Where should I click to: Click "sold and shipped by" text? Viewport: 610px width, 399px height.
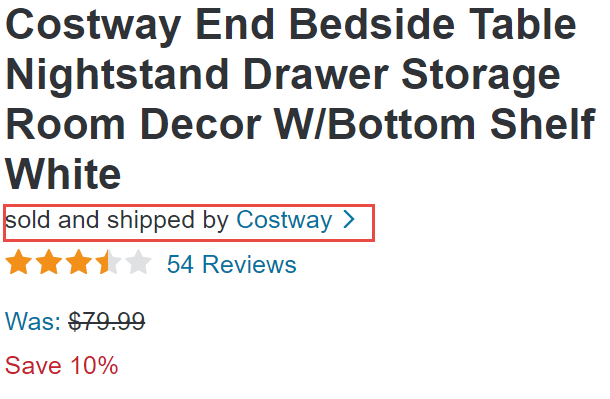coord(116,220)
